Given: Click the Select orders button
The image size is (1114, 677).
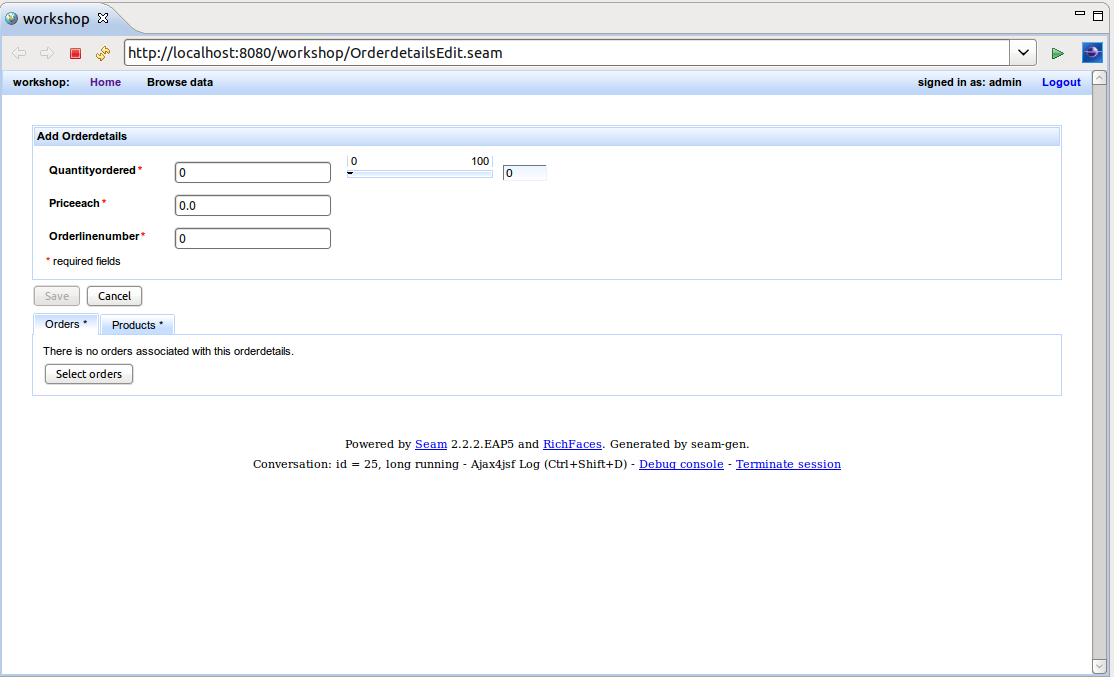Looking at the screenshot, I should [x=88, y=373].
